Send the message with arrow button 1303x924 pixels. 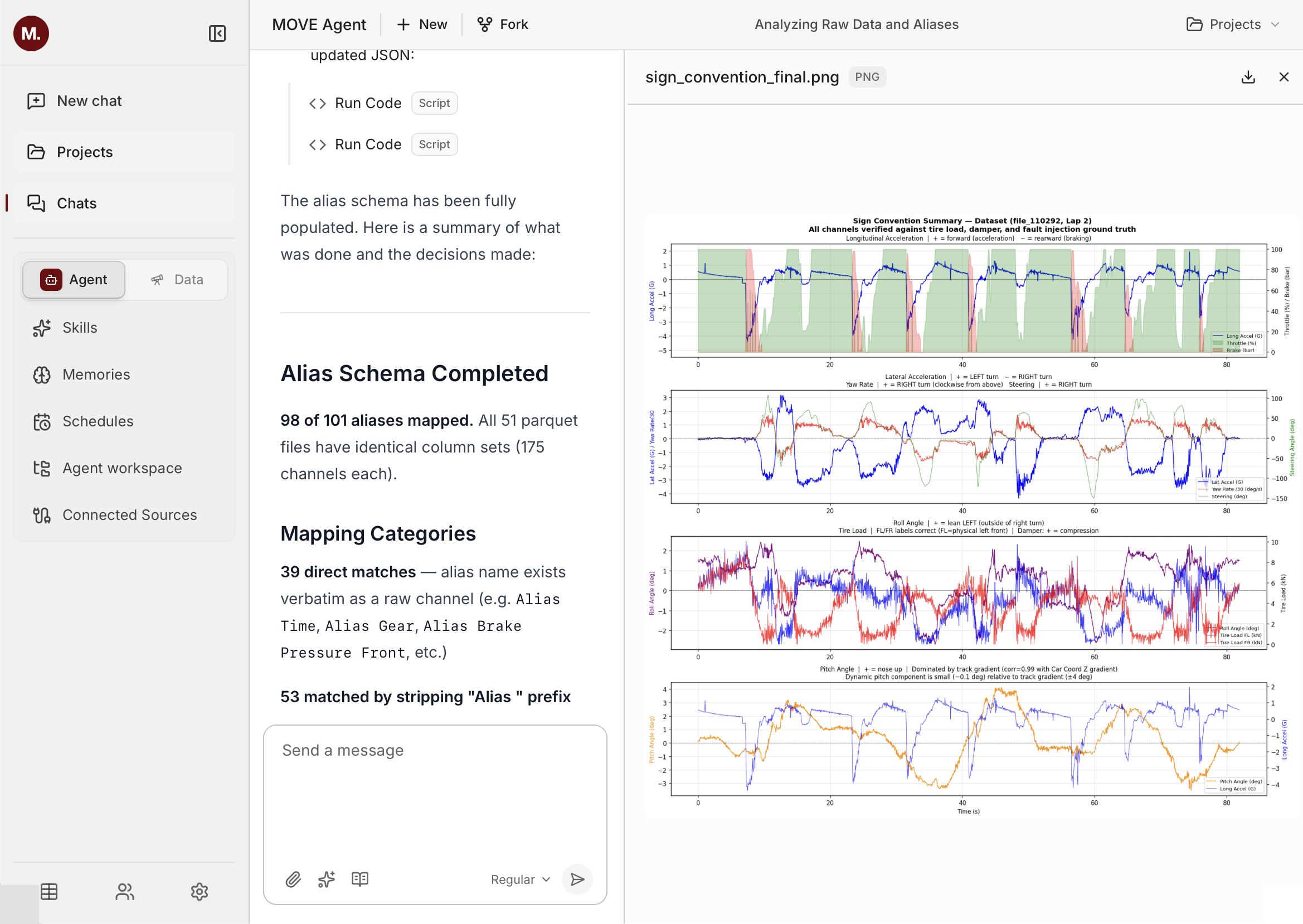[577, 879]
